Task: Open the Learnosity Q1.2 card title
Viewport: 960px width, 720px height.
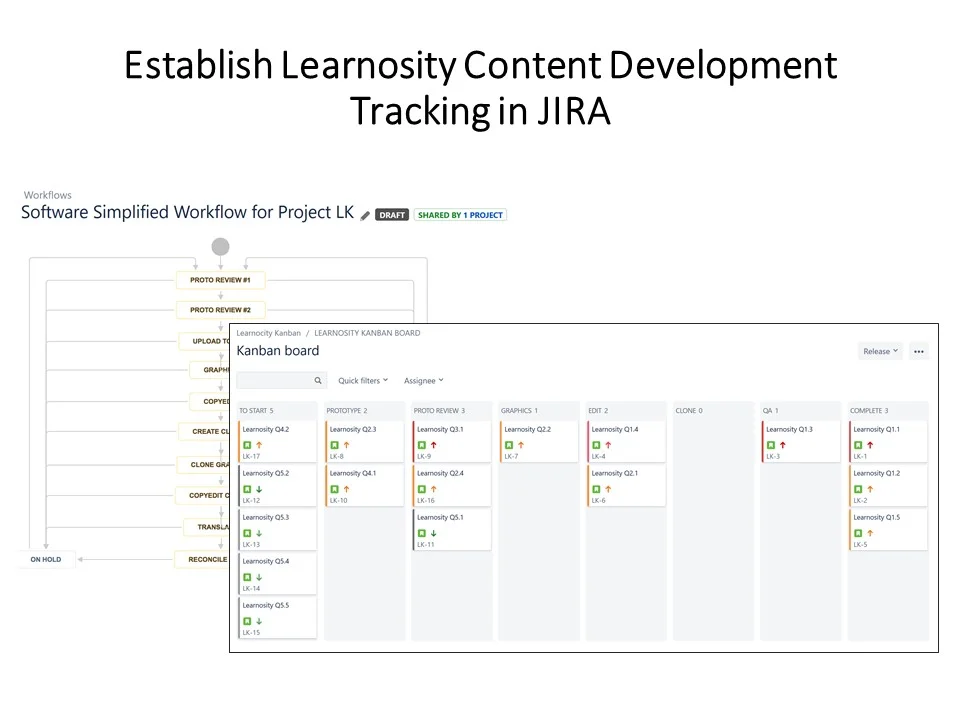Action: 877,473
